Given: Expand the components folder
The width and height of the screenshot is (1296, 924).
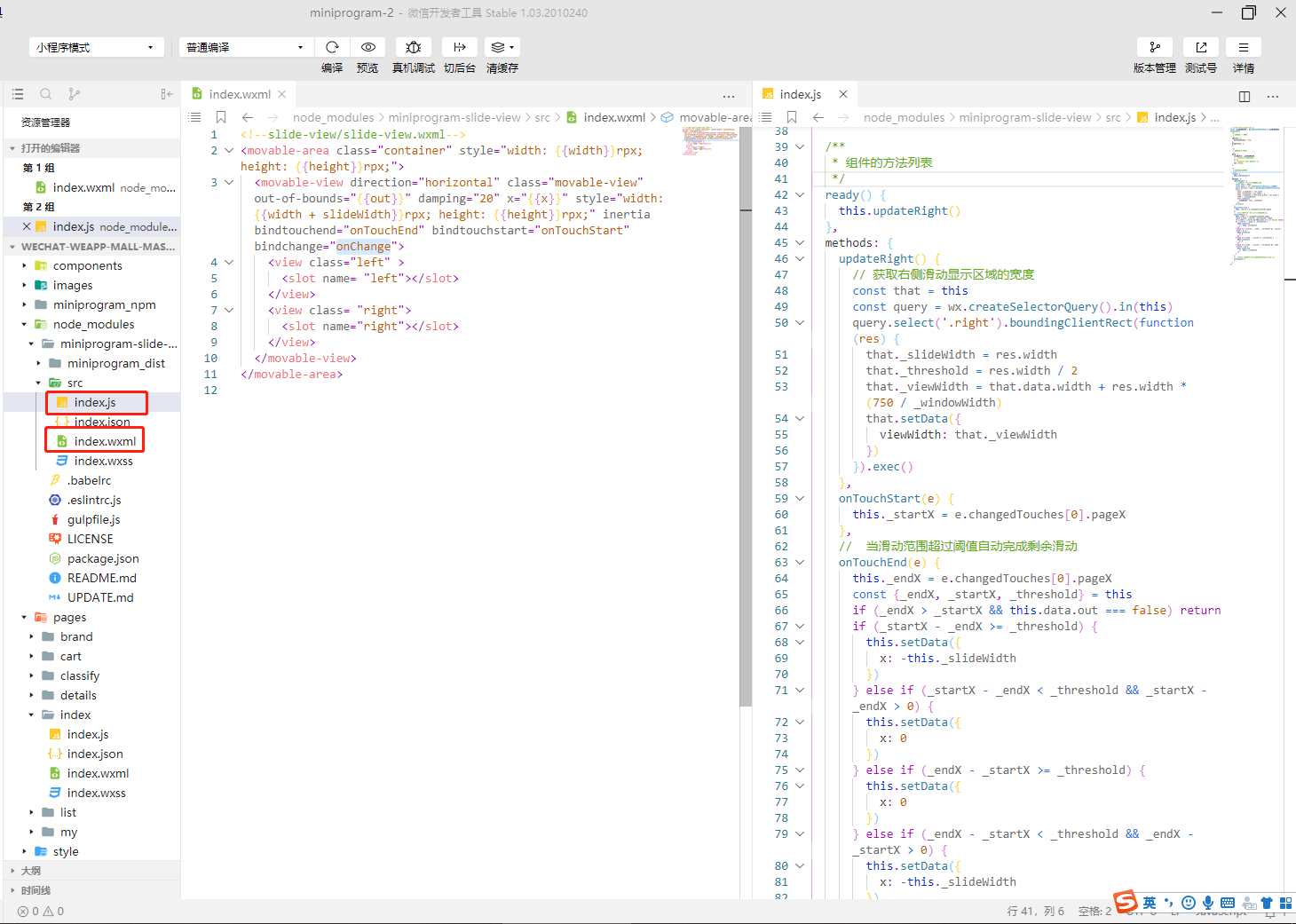Looking at the screenshot, I should (24, 265).
